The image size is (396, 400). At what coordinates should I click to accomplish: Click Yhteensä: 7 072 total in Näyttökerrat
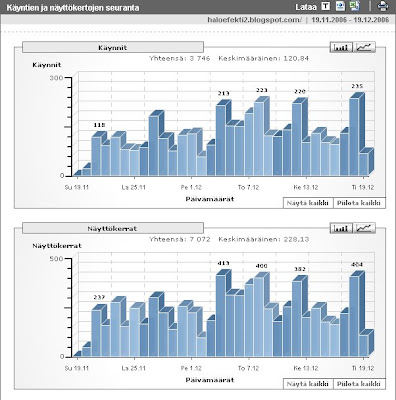coord(179,239)
